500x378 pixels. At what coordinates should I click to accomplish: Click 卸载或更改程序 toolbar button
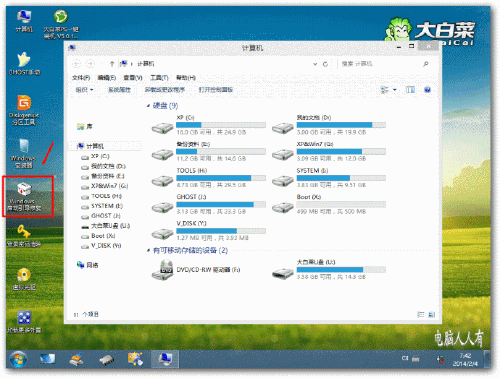pyautogui.click(x=165, y=90)
